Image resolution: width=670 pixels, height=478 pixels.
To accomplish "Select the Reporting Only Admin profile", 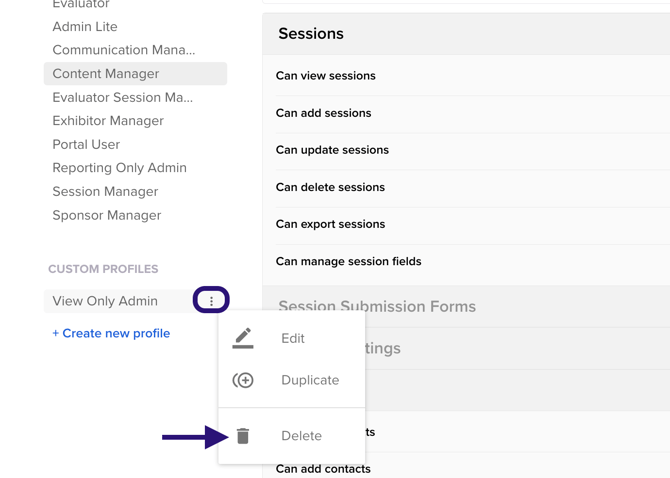I will tap(120, 168).
